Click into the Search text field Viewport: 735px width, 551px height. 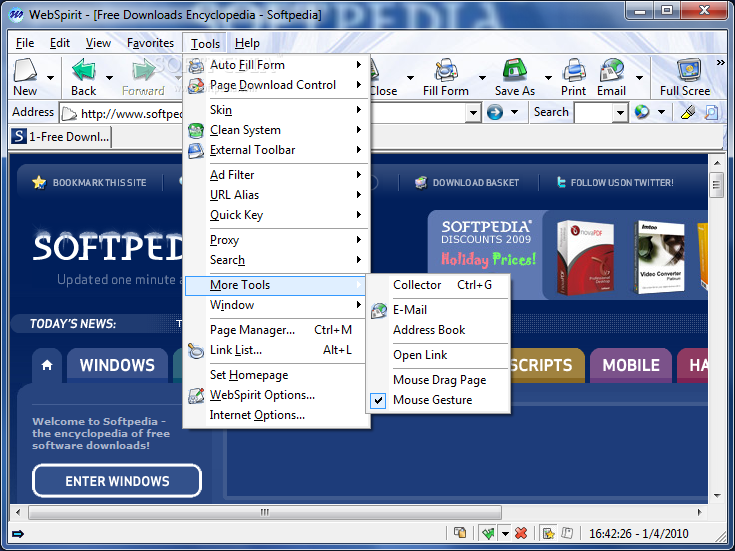click(x=594, y=113)
